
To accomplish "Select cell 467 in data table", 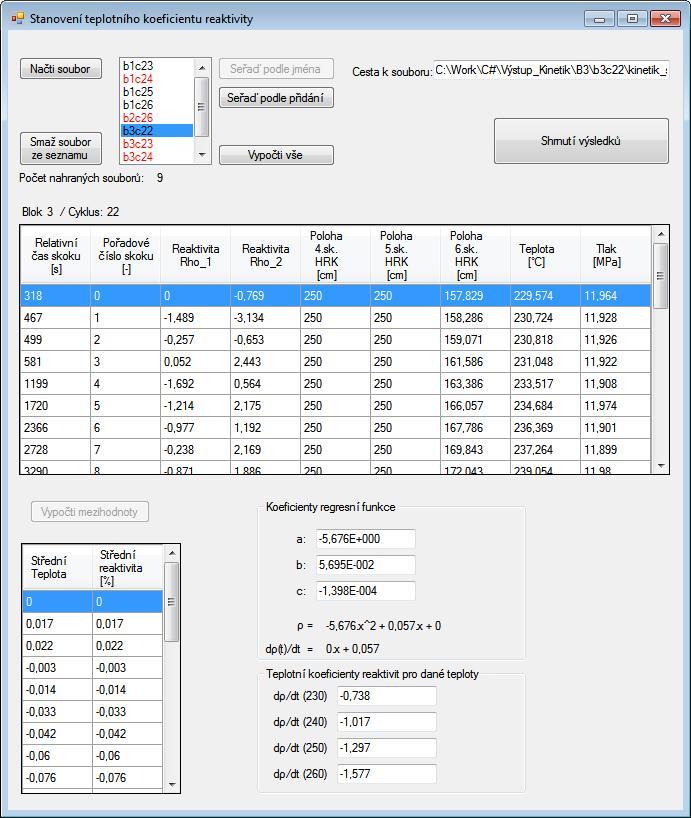I will click(x=56, y=318).
